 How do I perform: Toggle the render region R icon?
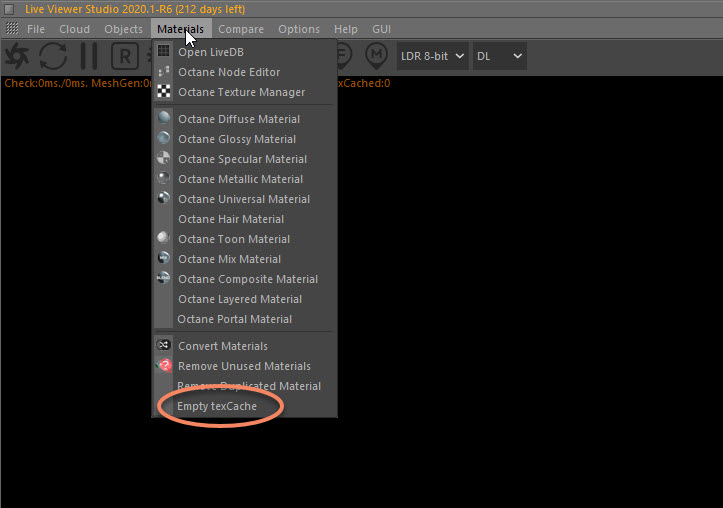tap(125, 56)
